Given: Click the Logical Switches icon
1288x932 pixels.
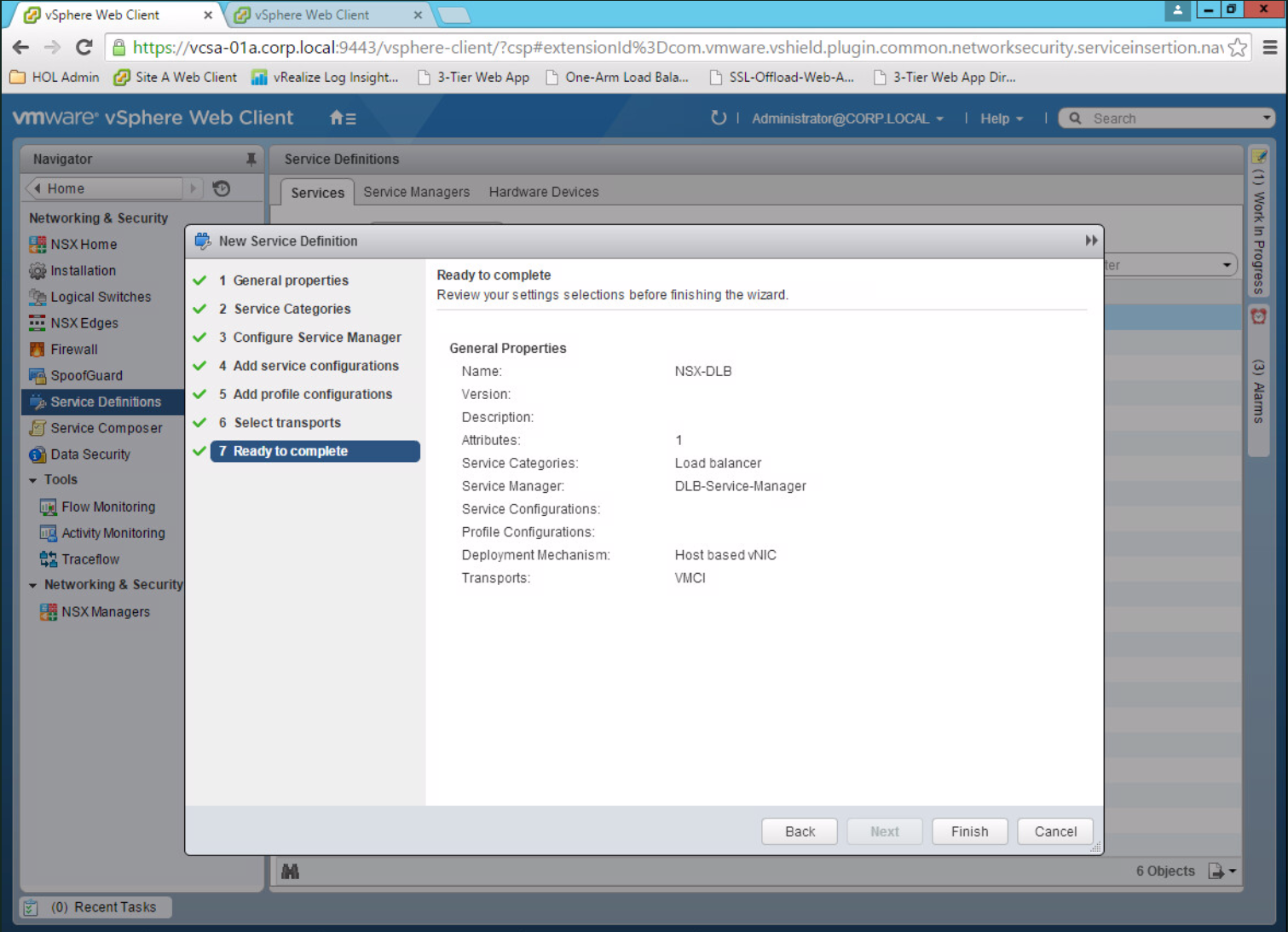Looking at the screenshot, I should (38, 298).
